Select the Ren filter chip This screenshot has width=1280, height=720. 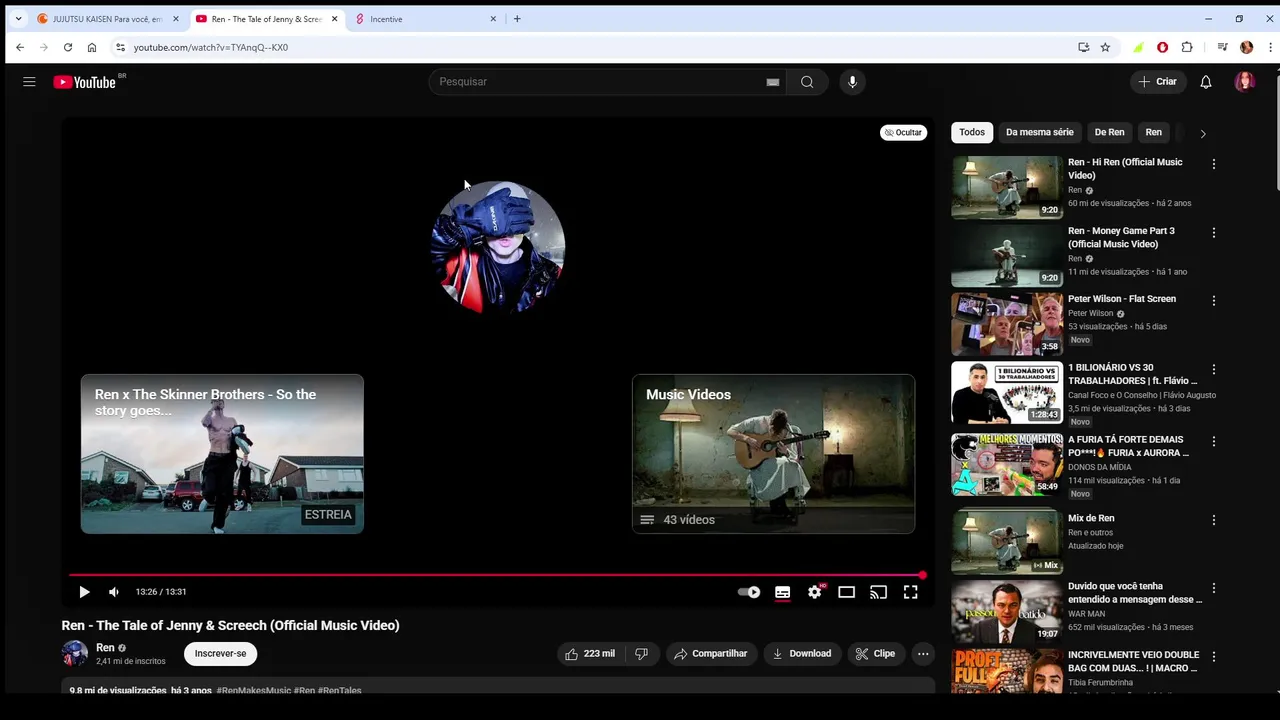[1153, 132]
